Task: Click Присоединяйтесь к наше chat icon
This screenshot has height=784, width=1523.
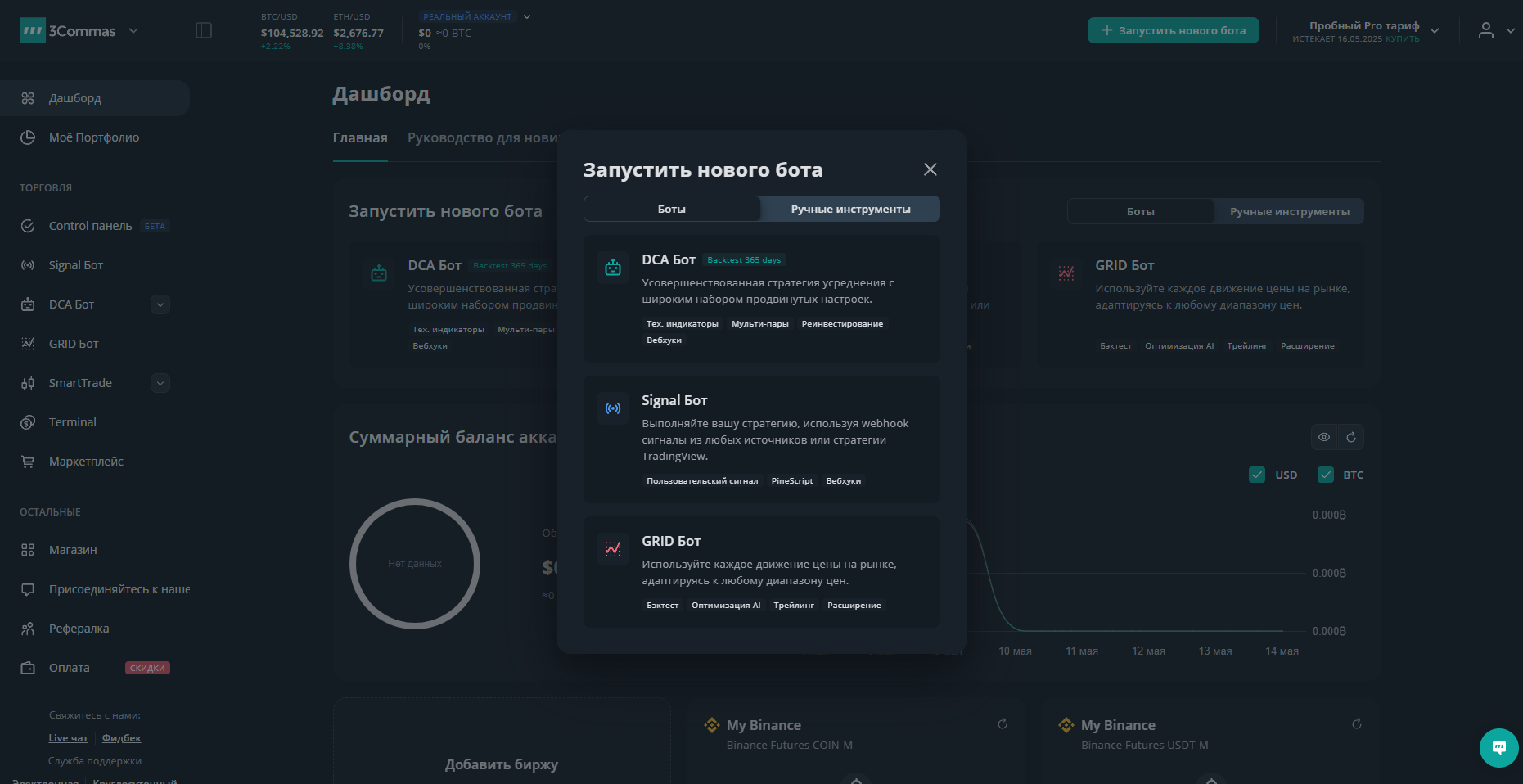Action: [28, 589]
